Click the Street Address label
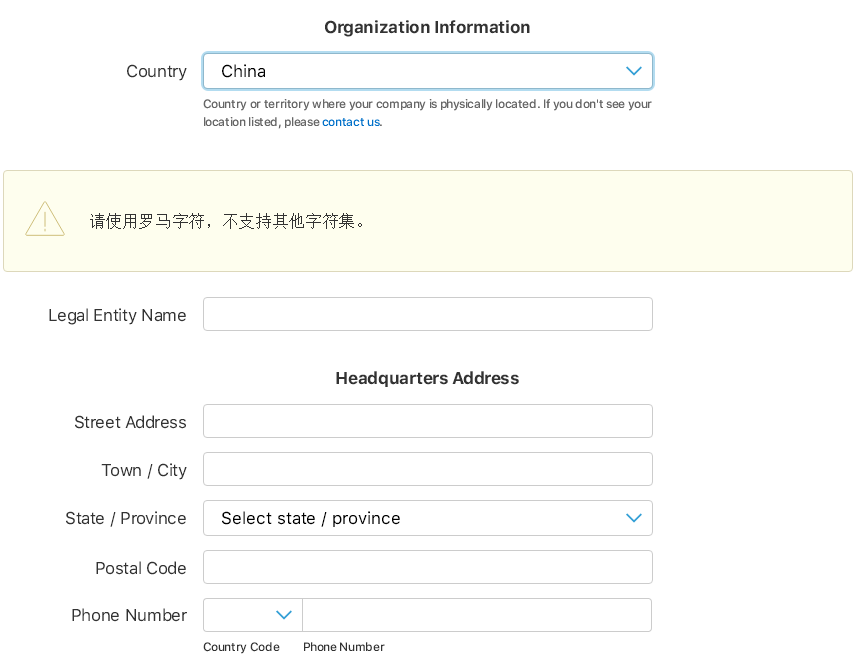 [x=130, y=422]
